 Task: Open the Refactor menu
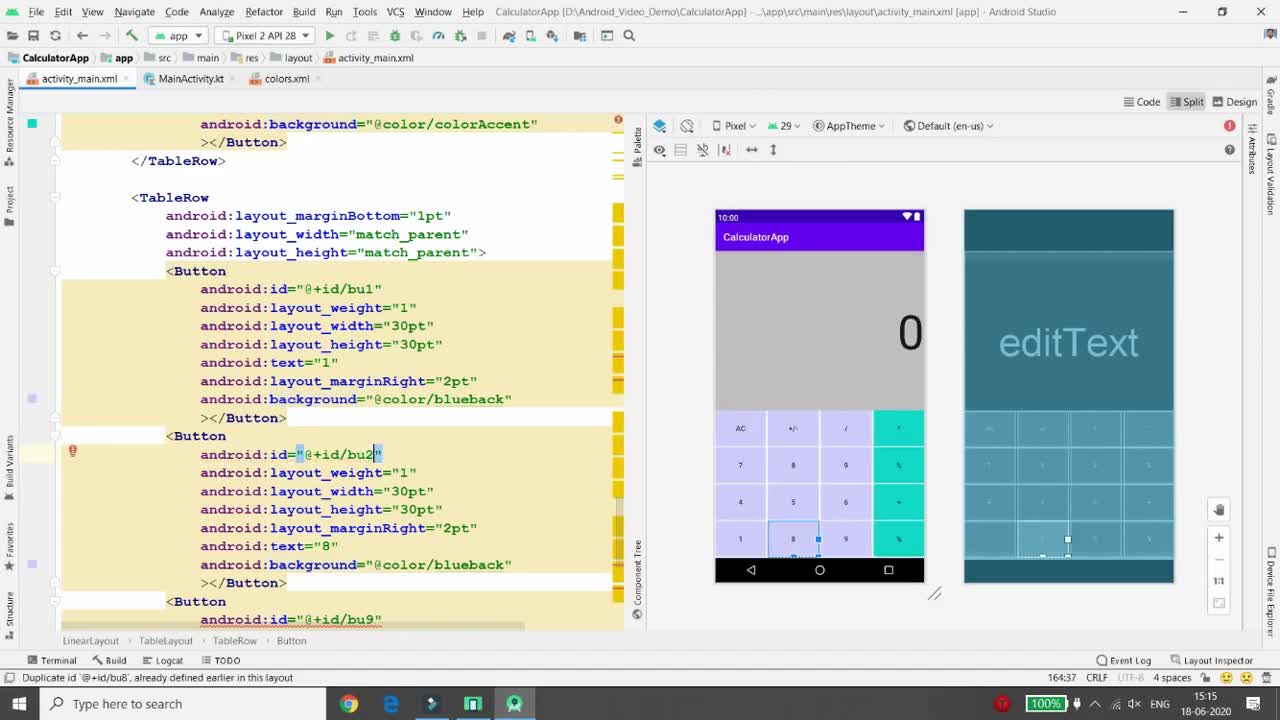[264, 12]
